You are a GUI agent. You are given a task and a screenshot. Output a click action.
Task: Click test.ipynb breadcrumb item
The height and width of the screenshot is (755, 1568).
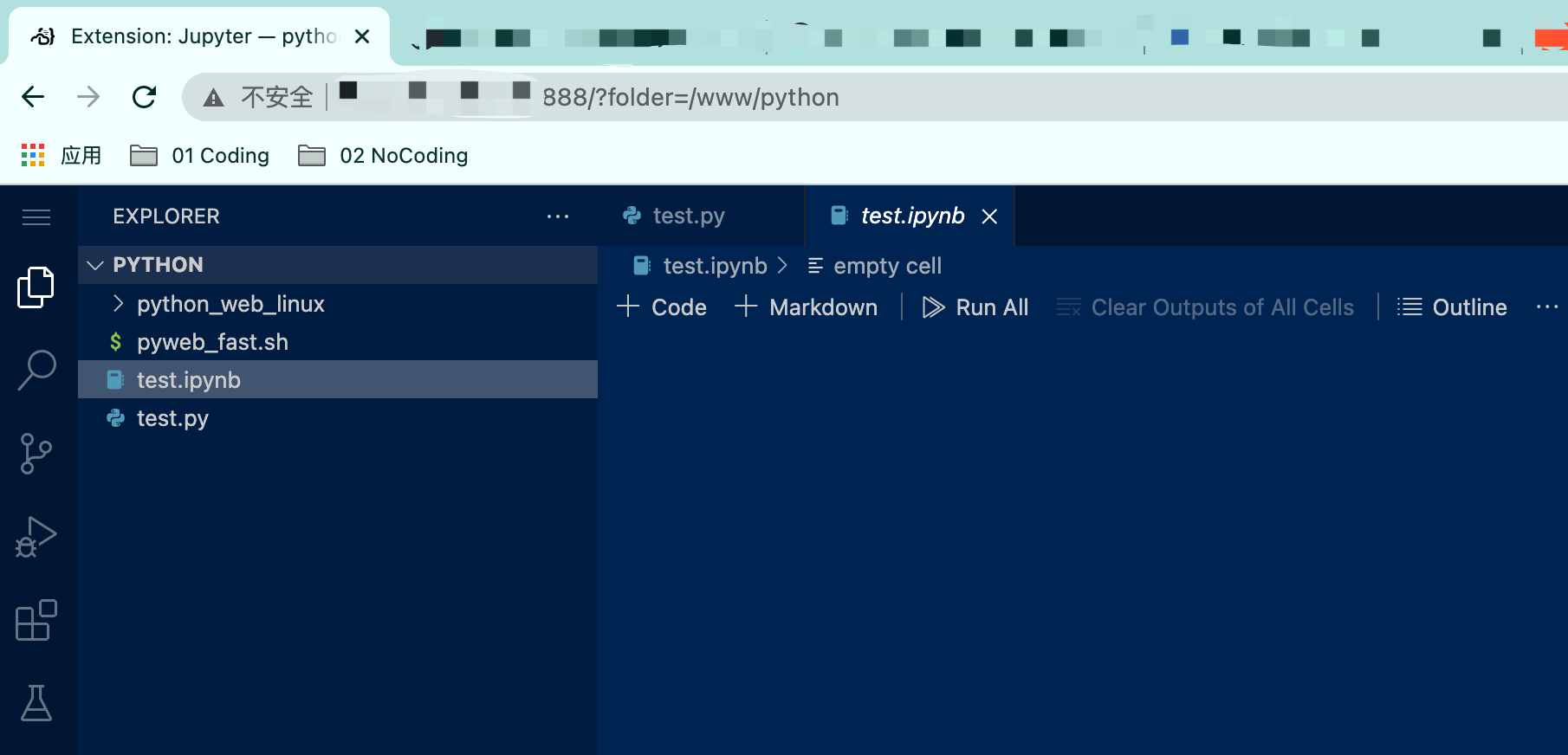pos(714,266)
